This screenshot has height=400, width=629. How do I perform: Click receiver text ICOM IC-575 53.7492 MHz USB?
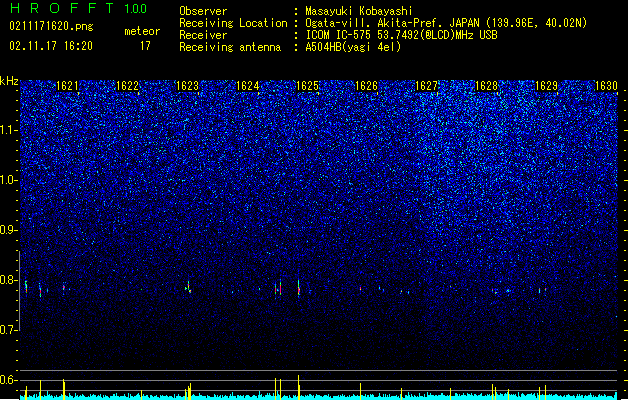click(402, 35)
